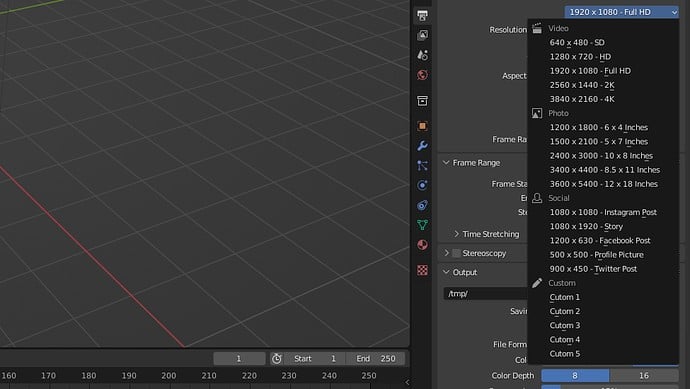Open the Material properties tab icon
Viewport: 690px width, 389px height.
[422, 245]
